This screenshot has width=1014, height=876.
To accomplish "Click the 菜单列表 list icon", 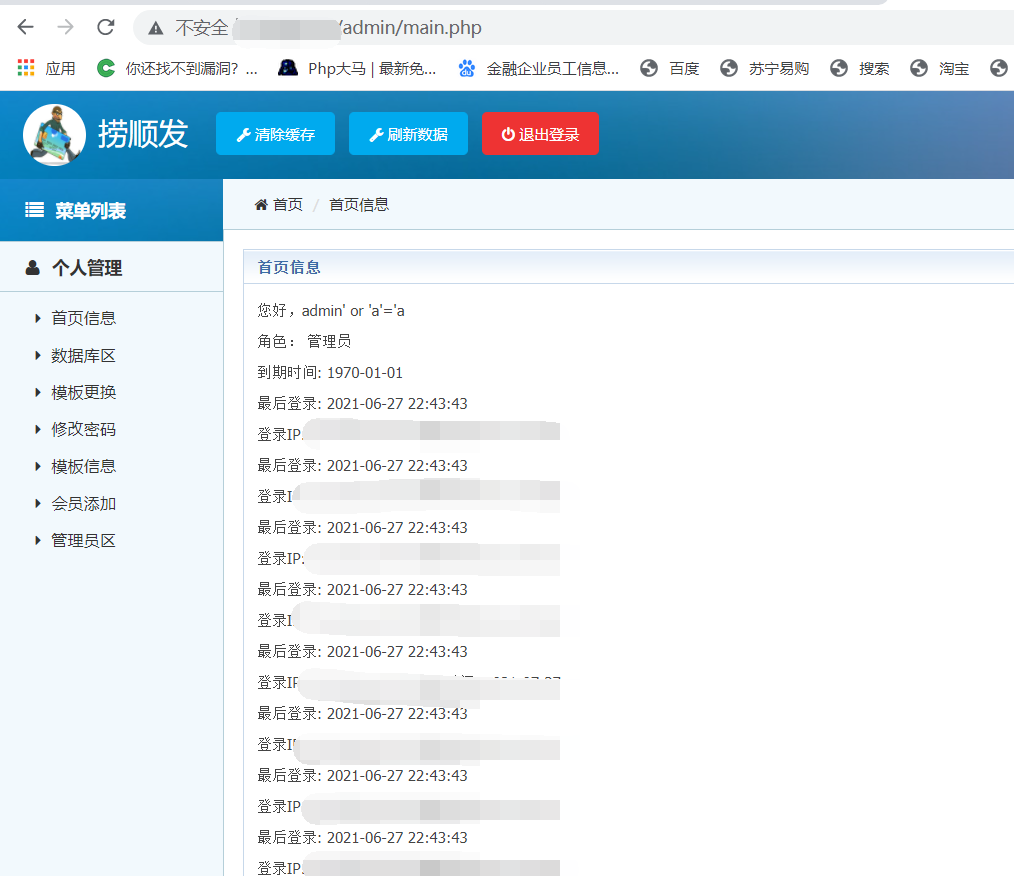I will click(x=34, y=210).
